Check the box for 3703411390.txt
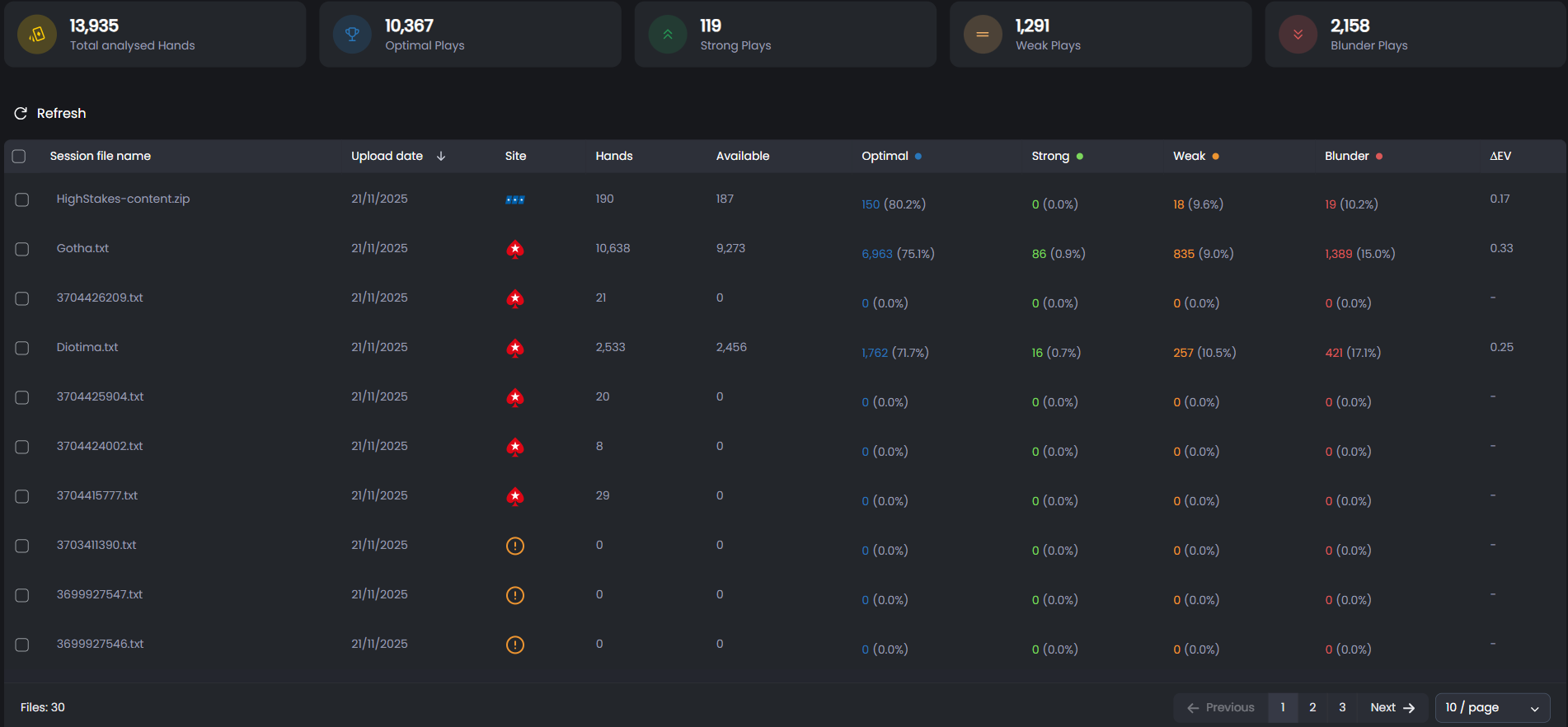 (22, 546)
